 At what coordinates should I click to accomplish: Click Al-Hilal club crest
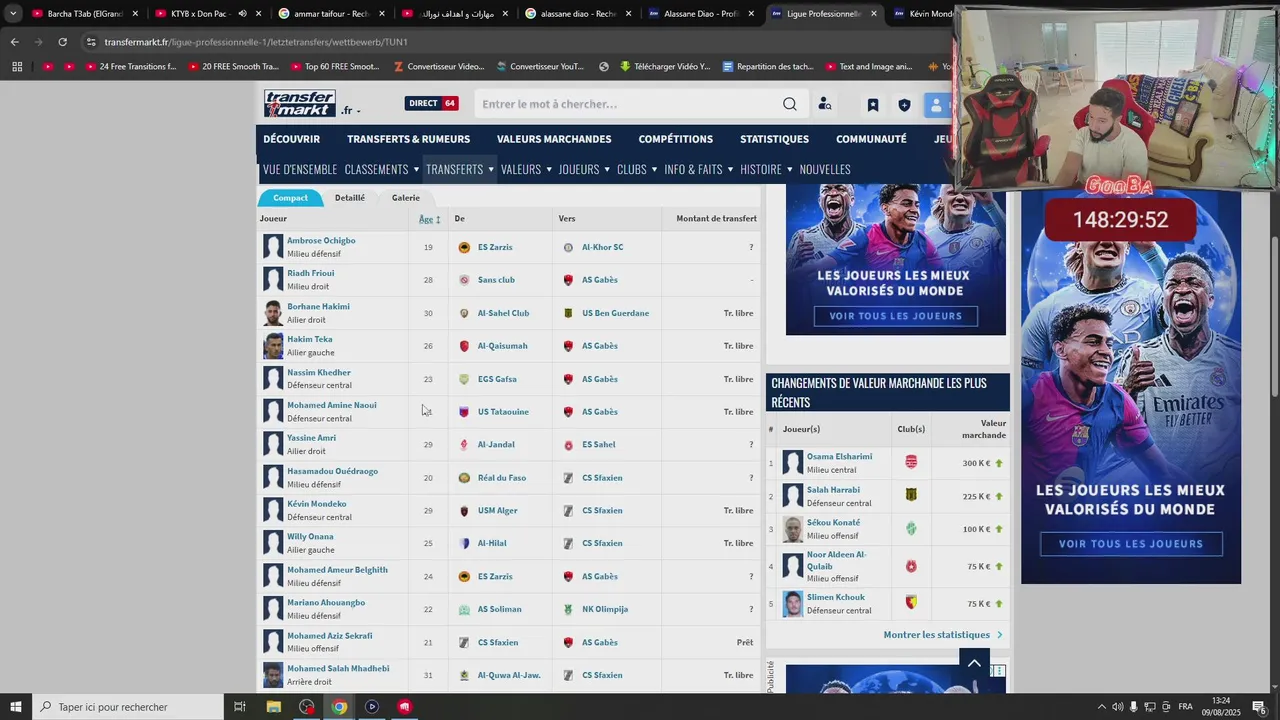pos(464,544)
